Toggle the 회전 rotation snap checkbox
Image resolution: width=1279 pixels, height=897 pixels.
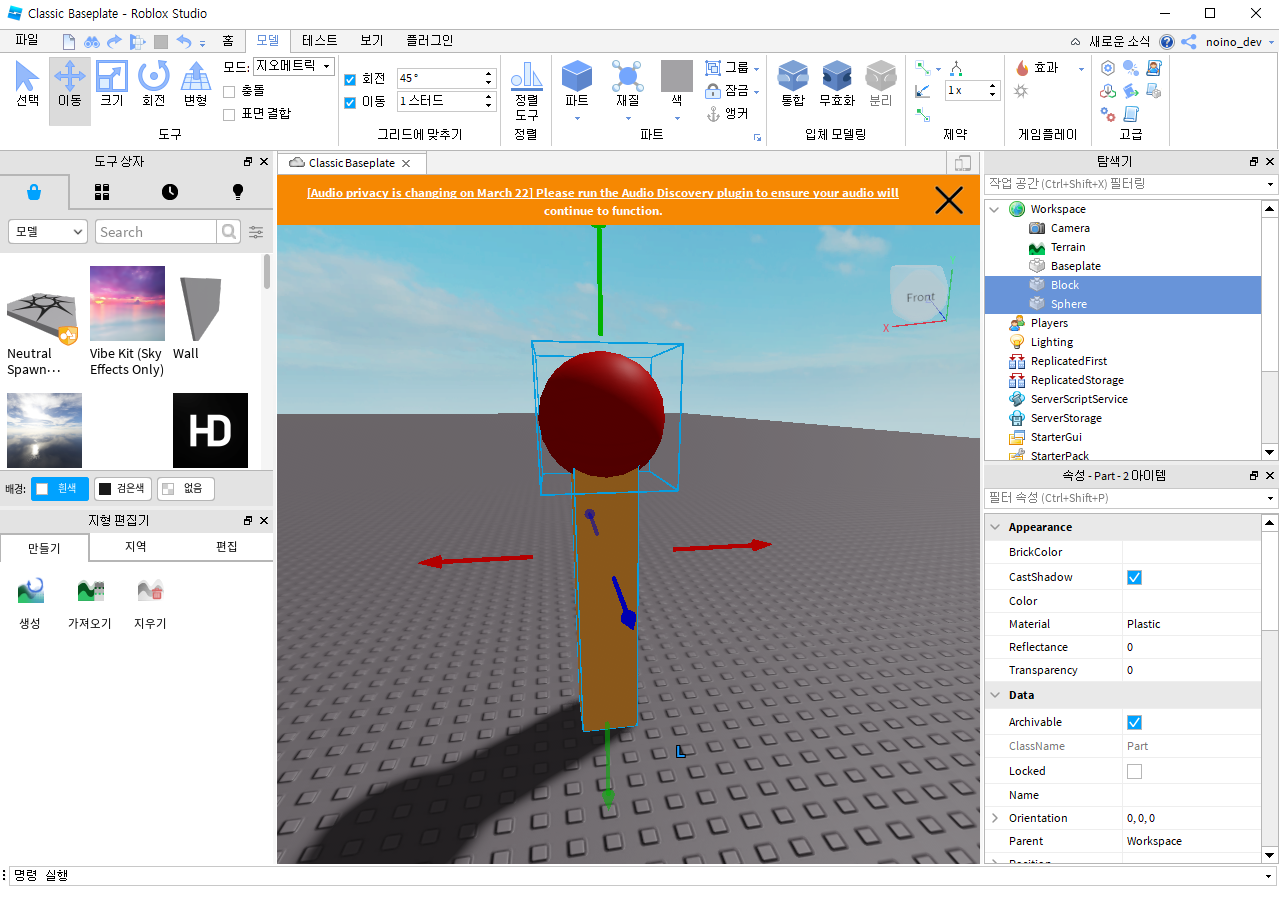click(350, 79)
